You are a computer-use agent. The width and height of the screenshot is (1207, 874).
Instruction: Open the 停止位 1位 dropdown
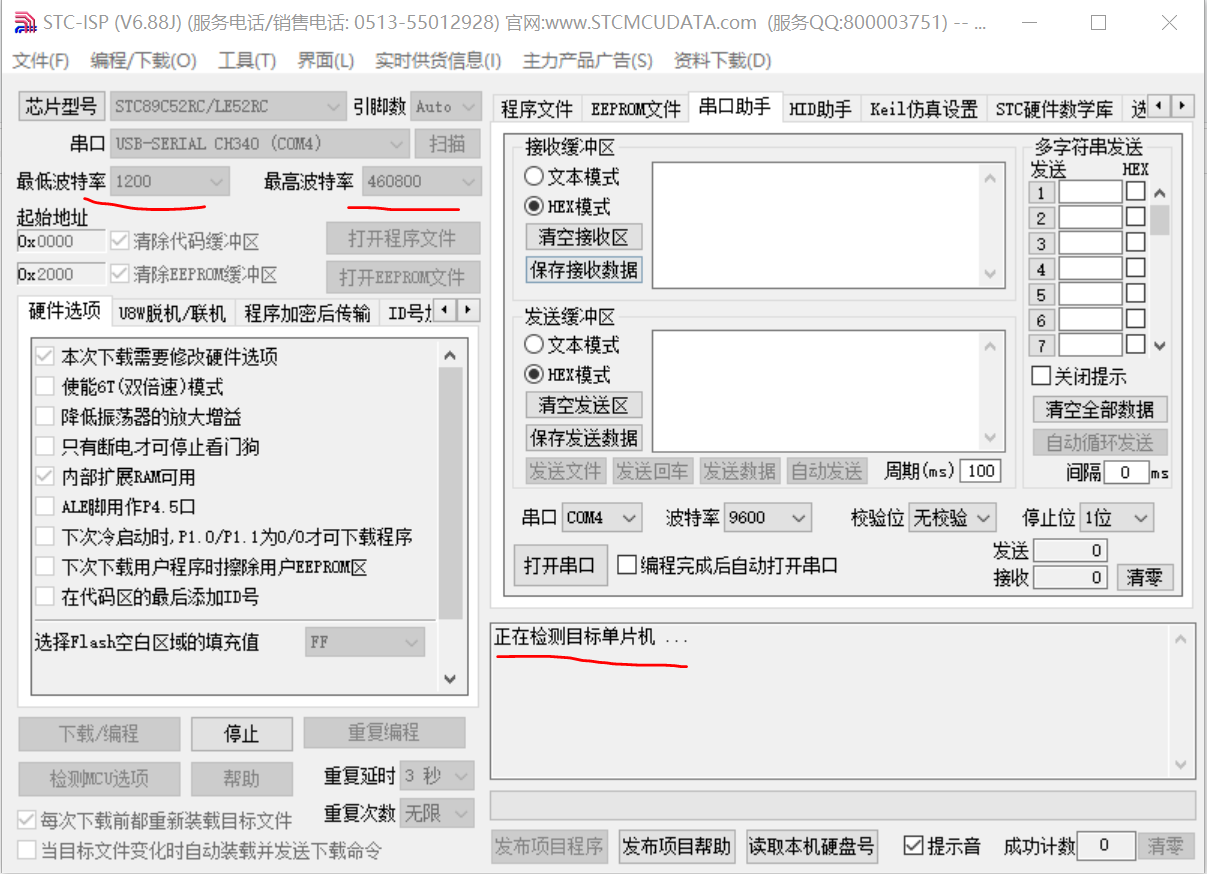click(1116, 518)
